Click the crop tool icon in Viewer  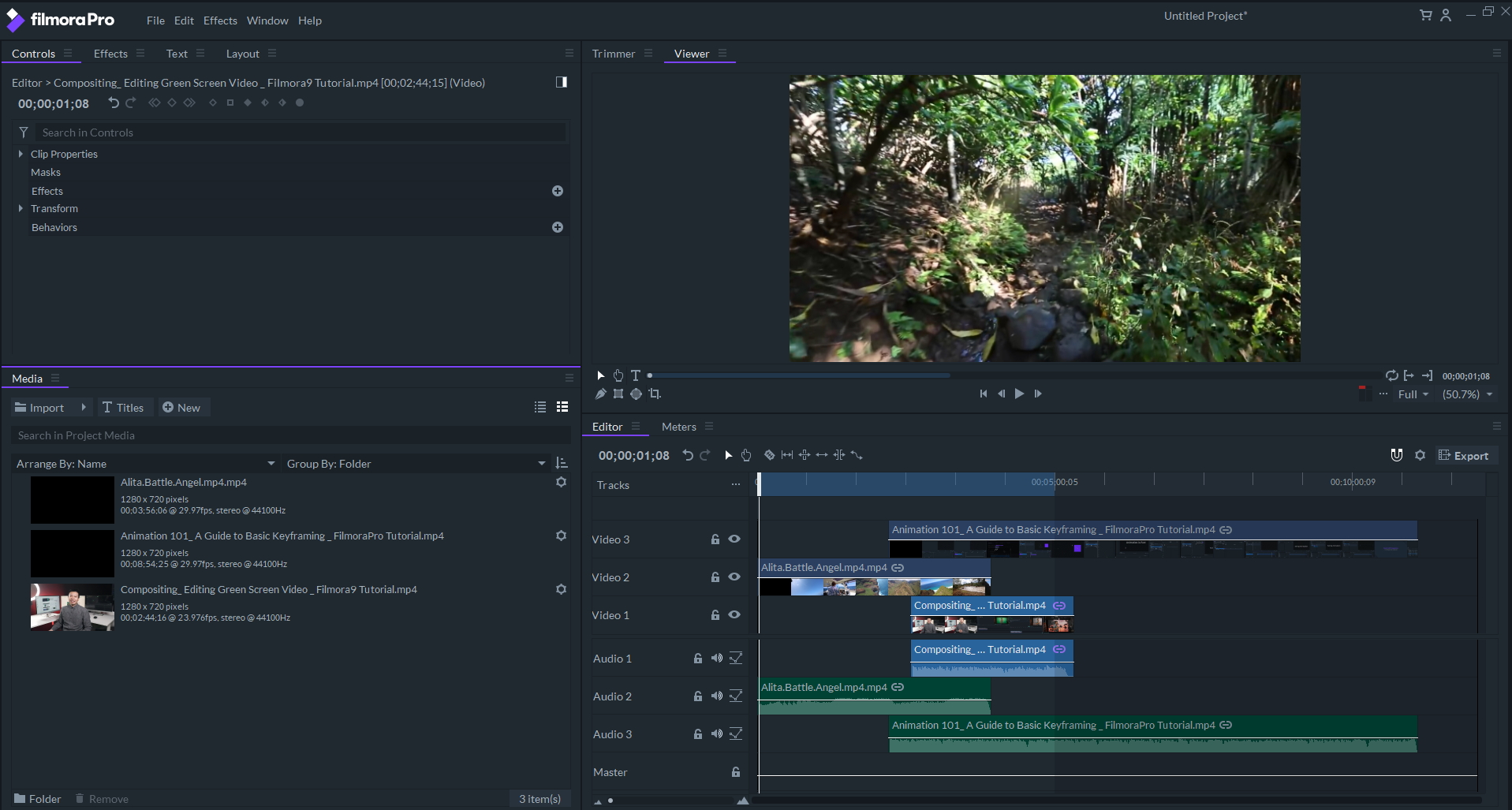654,394
